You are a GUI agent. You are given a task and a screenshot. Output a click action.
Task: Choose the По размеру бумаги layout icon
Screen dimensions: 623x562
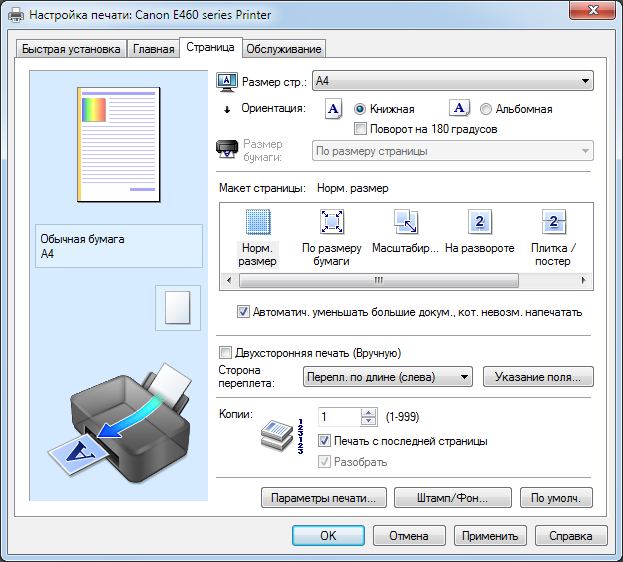point(332,222)
